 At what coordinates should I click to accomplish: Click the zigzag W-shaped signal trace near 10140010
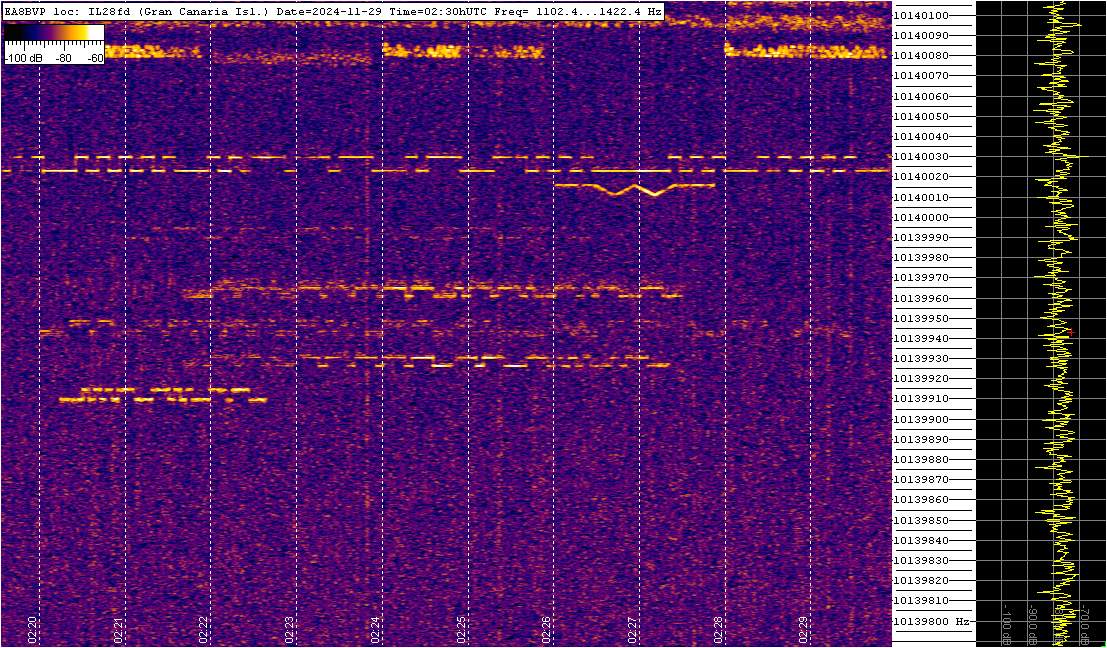point(635,188)
